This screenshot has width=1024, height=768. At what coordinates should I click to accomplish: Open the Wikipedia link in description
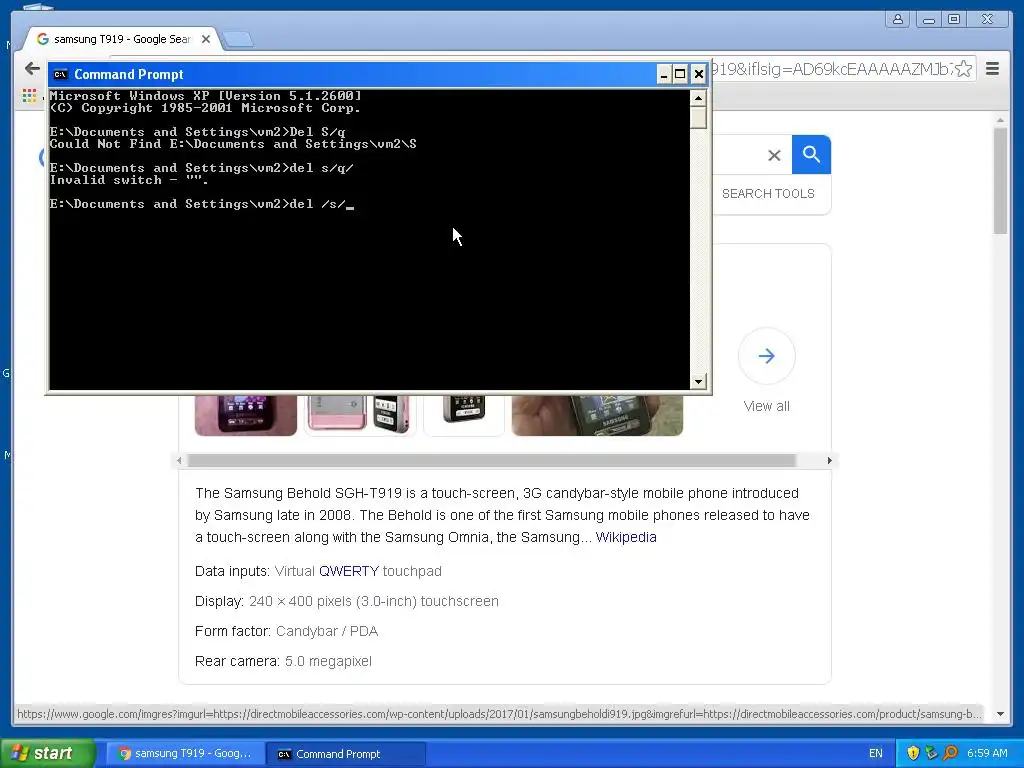[626, 537]
